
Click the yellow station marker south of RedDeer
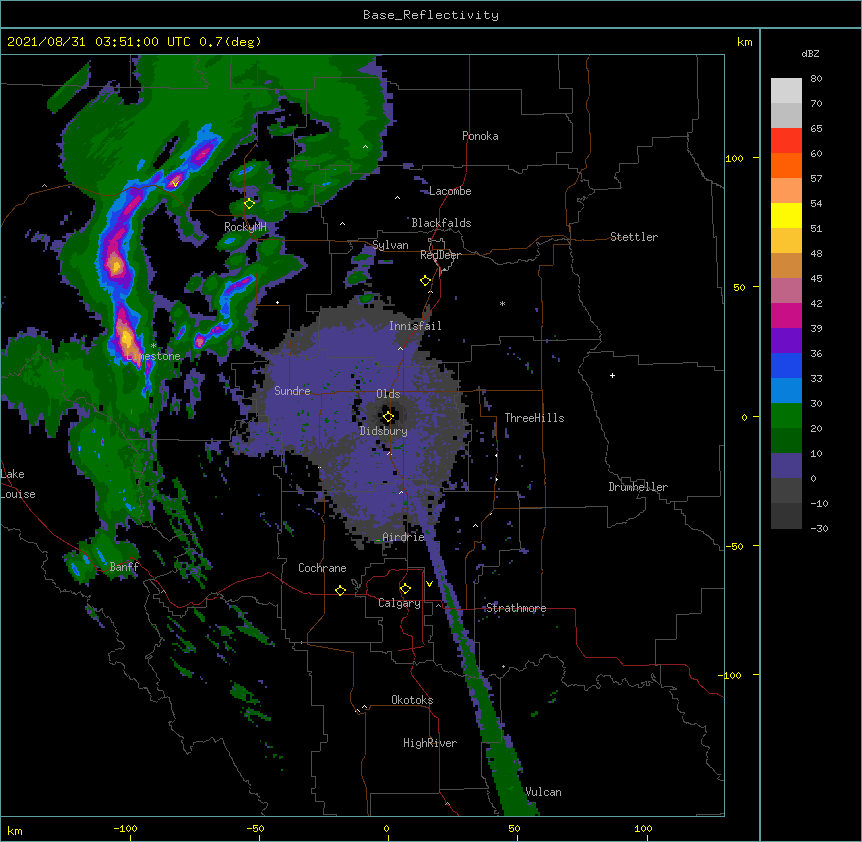pos(426,281)
